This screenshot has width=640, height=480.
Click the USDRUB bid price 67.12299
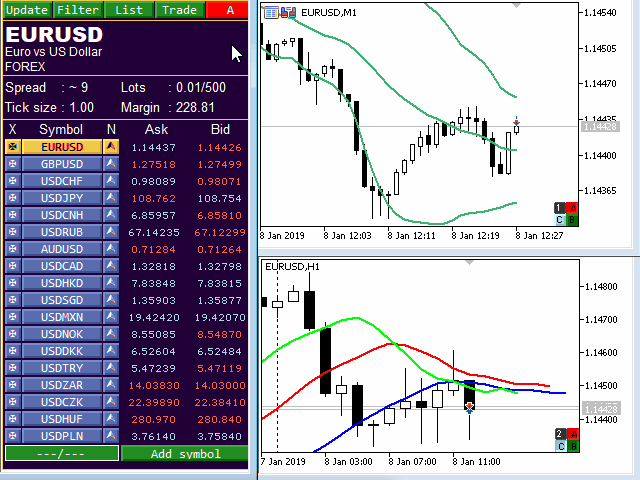click(x=220, y=232)
